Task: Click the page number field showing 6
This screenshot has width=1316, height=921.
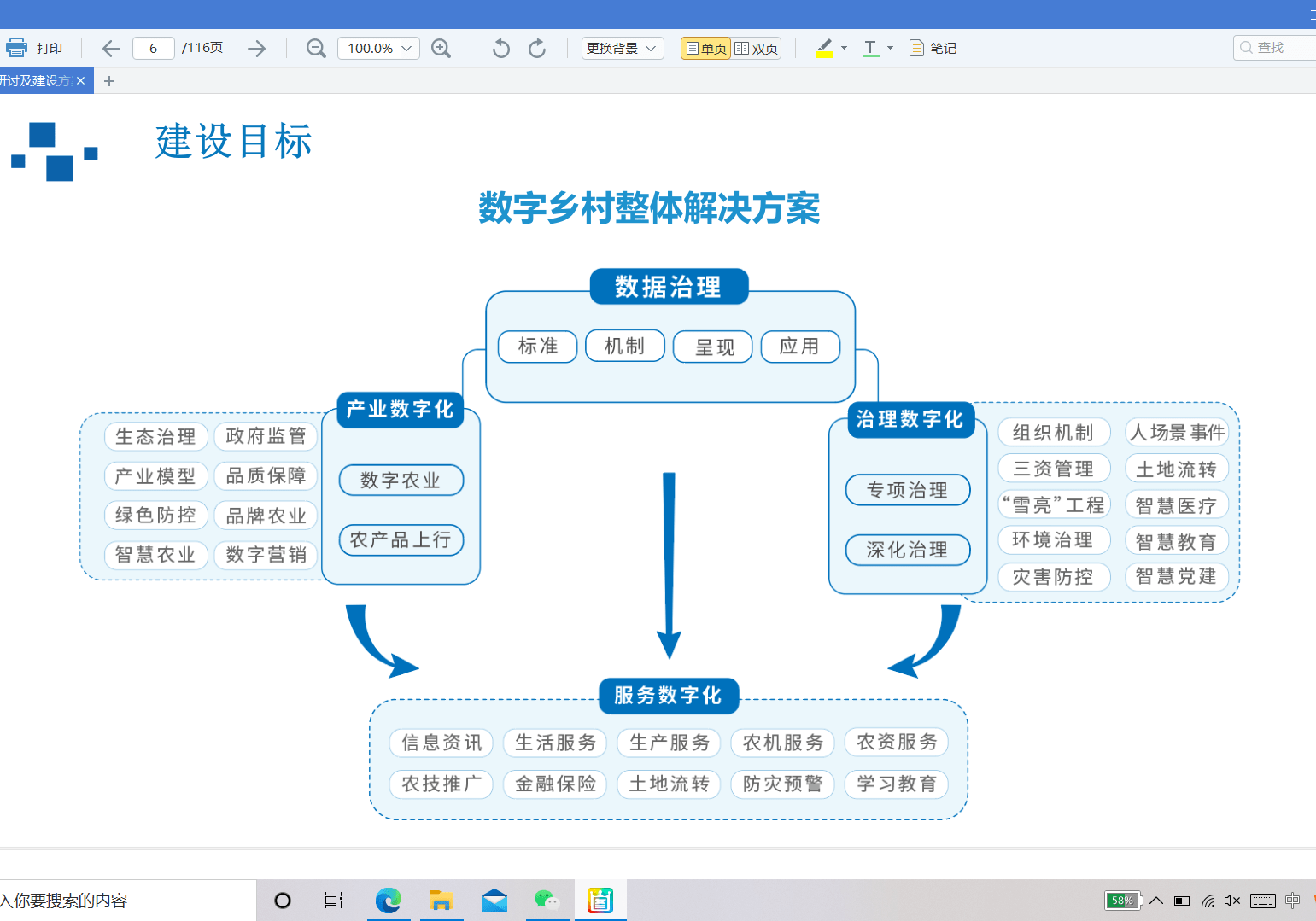Action: coord(154,48)
